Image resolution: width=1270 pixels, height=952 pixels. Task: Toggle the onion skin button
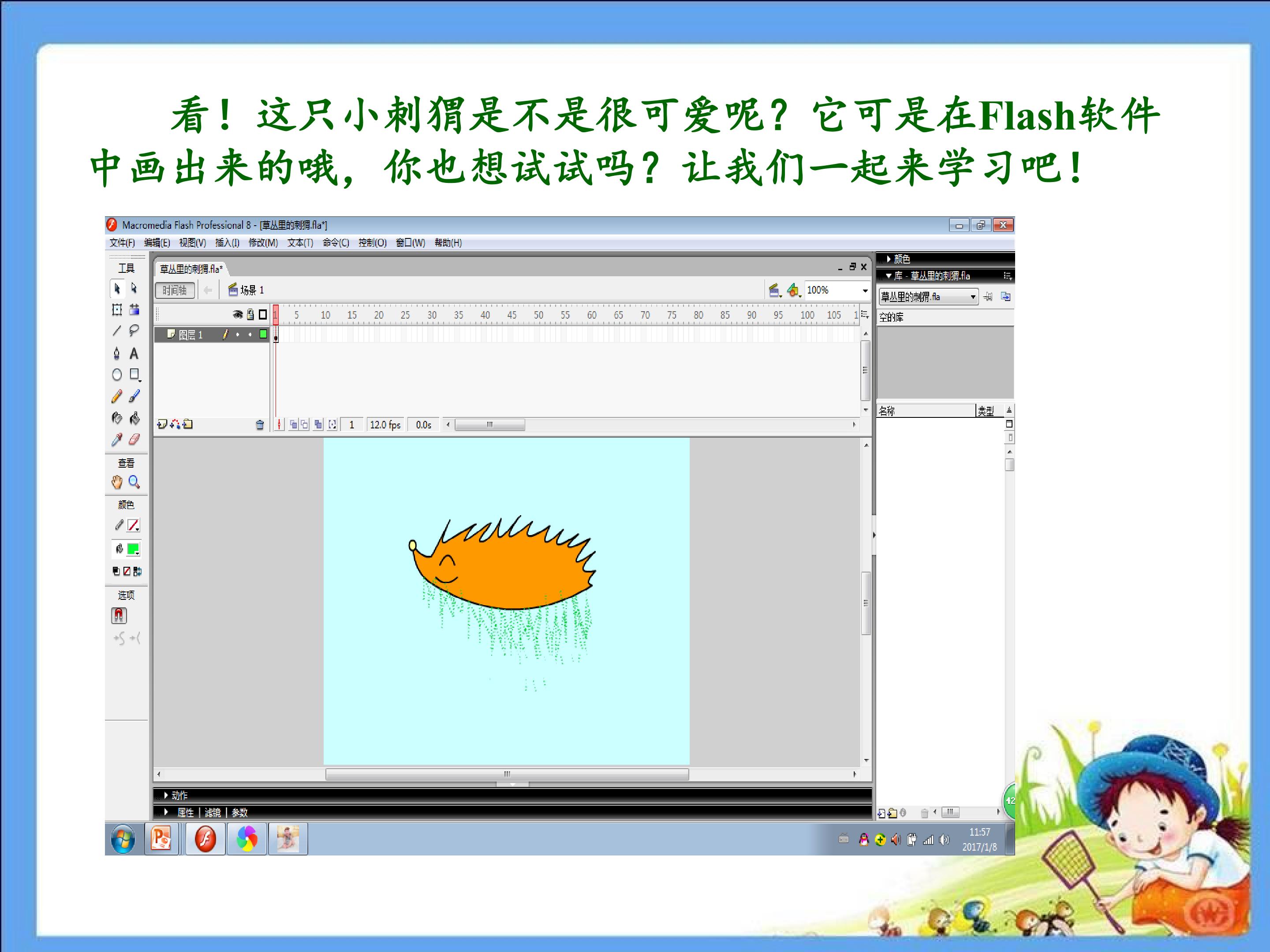coord(294,424)
